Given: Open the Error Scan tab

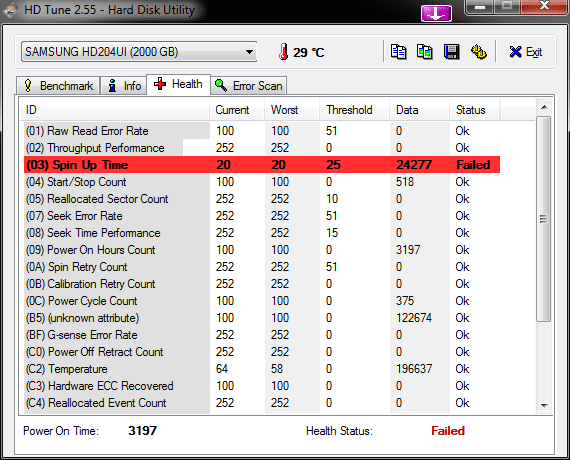Looking at the screenshot, I should coord(249,86).
